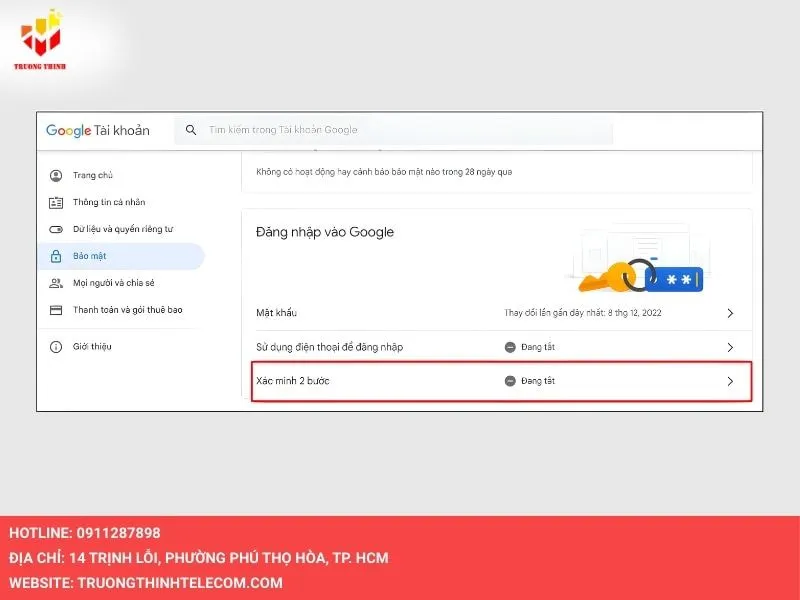This screenshot has width=800, height=600.
Task: Open chevron for Sử dụng điện thoại để đăng nhập
Action: click(x=730, y=347)
